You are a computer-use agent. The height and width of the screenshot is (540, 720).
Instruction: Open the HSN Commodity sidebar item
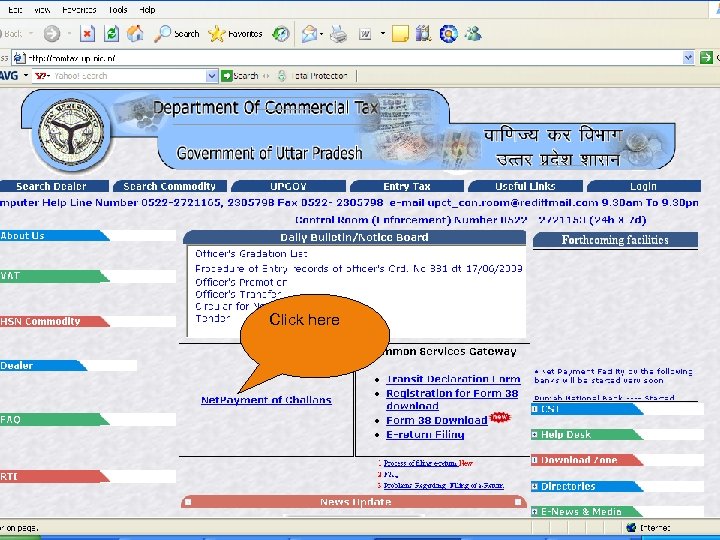54,321
